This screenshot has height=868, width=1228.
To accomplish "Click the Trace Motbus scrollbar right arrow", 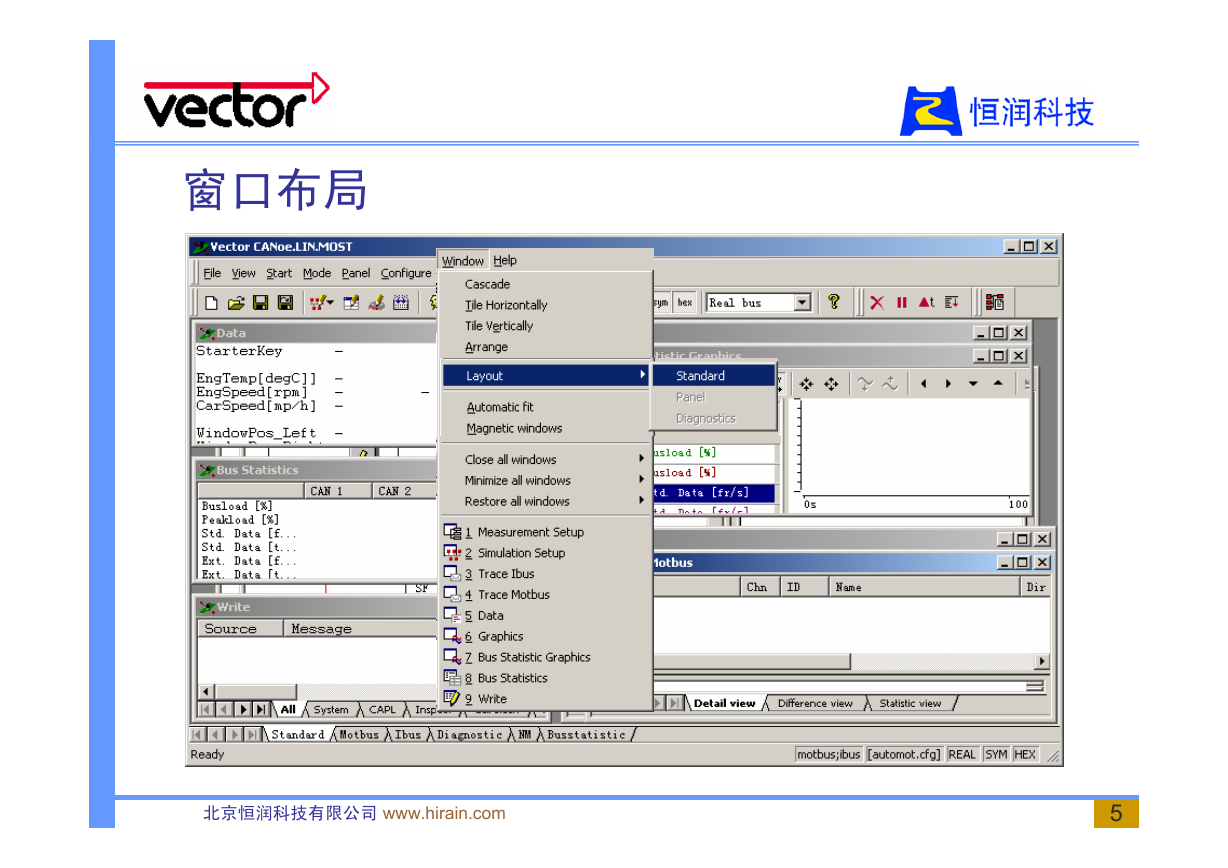I will 1042,662.
